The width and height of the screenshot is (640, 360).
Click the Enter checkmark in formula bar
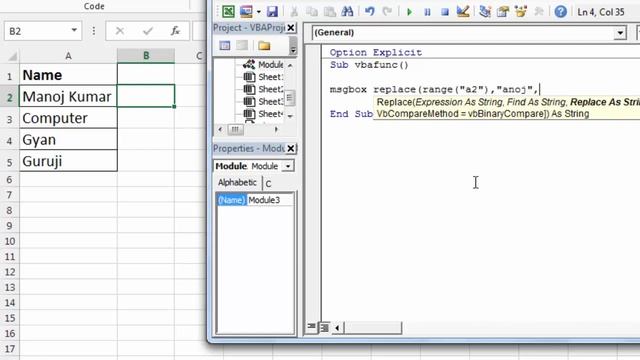click(148, 31)
